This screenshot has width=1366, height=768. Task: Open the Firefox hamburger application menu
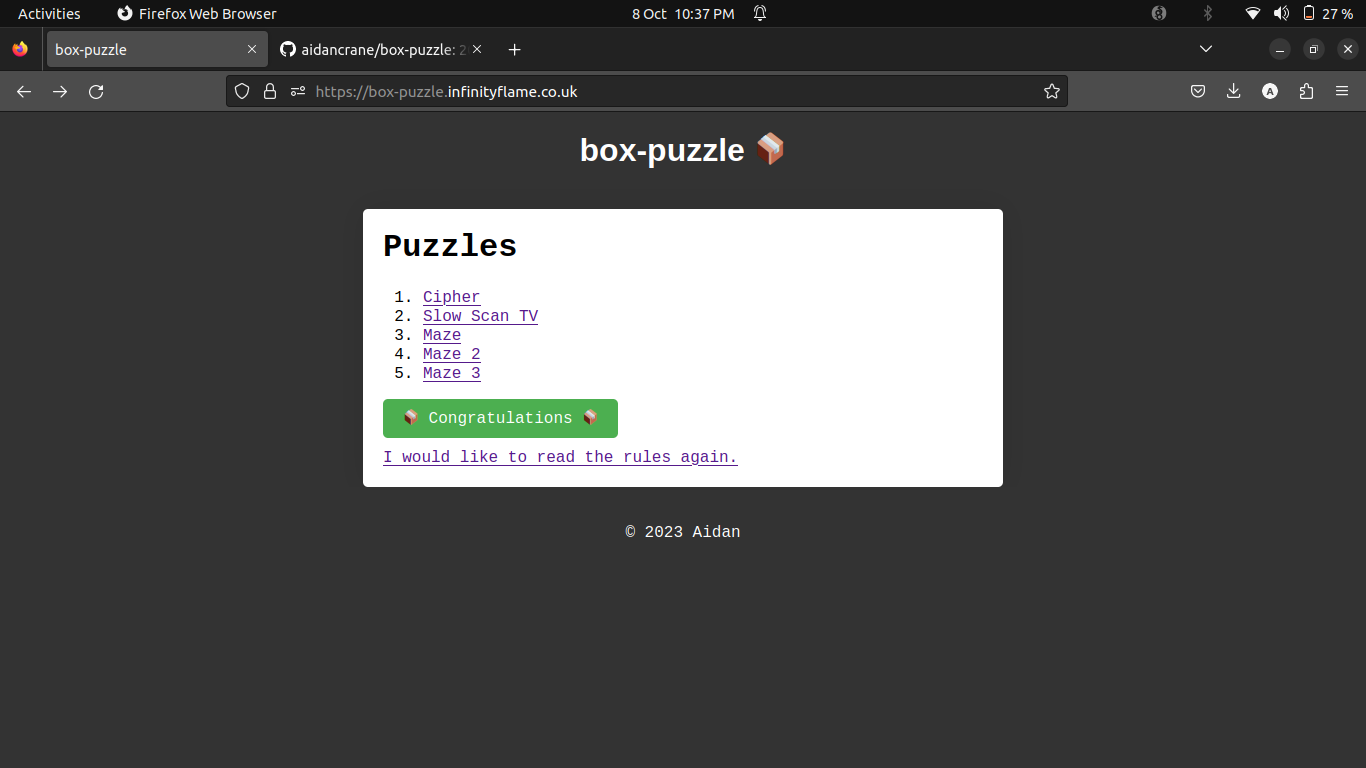[x=1342, y=91]
